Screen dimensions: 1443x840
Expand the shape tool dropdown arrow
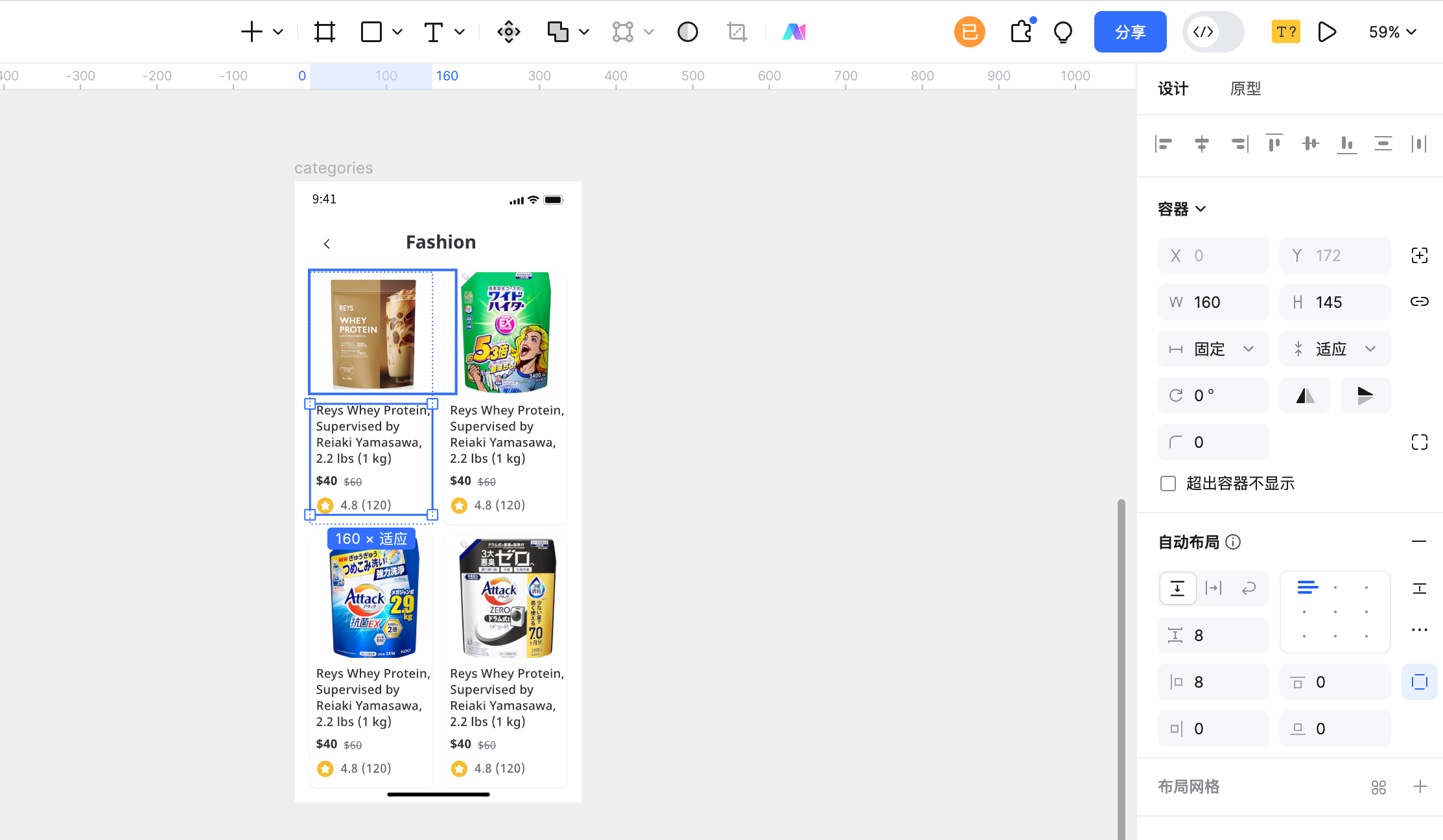tap(397, 32)
